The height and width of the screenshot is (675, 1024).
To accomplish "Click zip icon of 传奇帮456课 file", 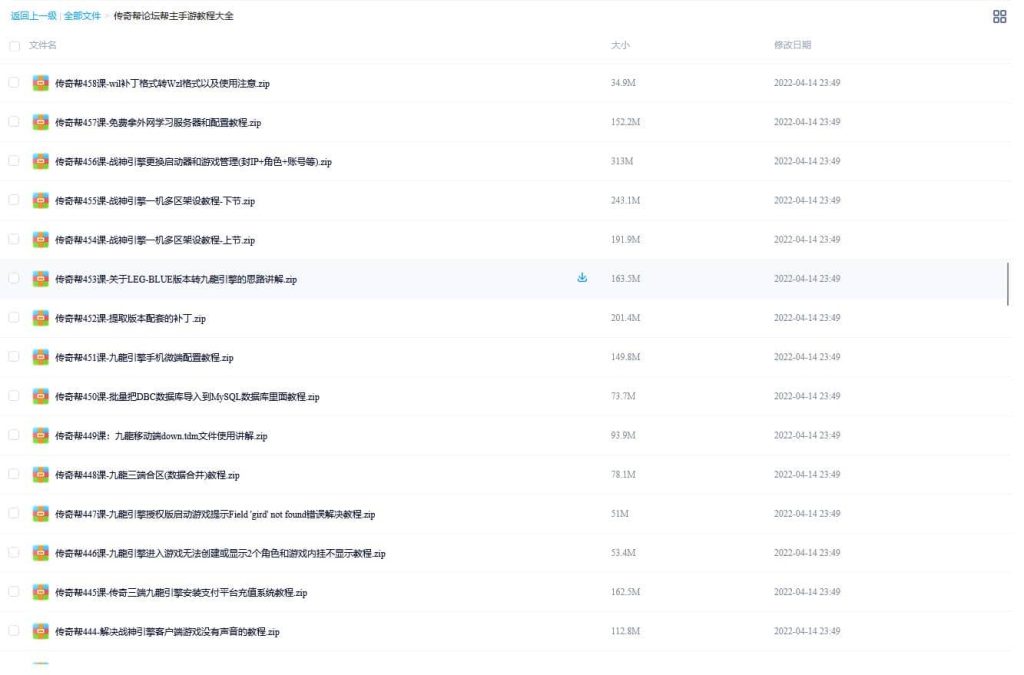I will click(40, 161).
